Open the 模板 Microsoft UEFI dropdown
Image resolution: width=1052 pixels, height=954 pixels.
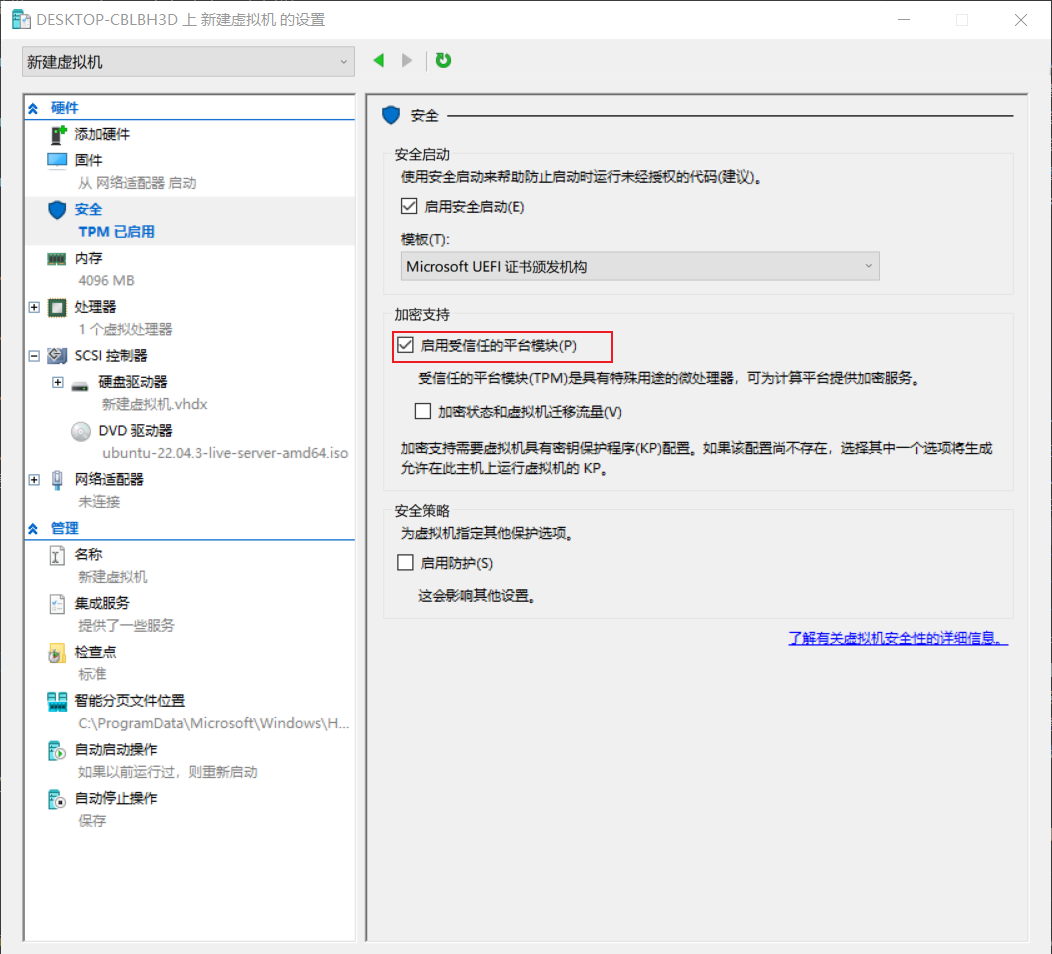pyautogui.click(x=639, y=266)
